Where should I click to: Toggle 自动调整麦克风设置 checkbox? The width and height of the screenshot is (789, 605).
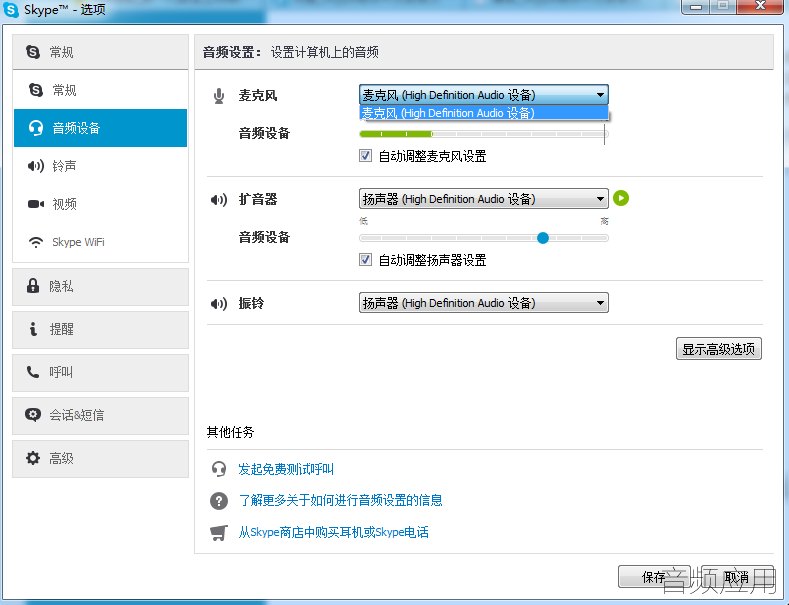coord(365,156)
